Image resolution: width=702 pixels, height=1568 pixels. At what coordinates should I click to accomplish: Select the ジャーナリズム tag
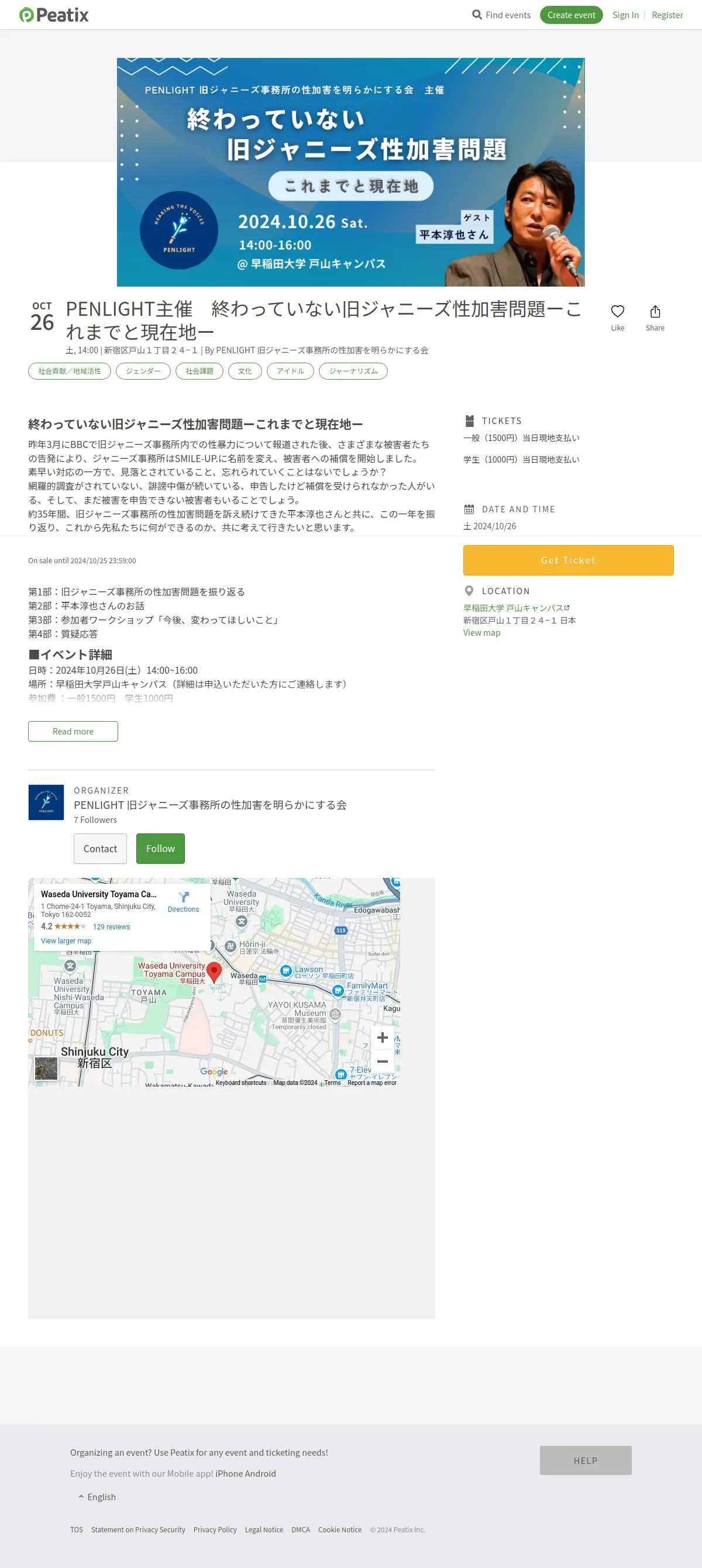(x=353, y=371)
